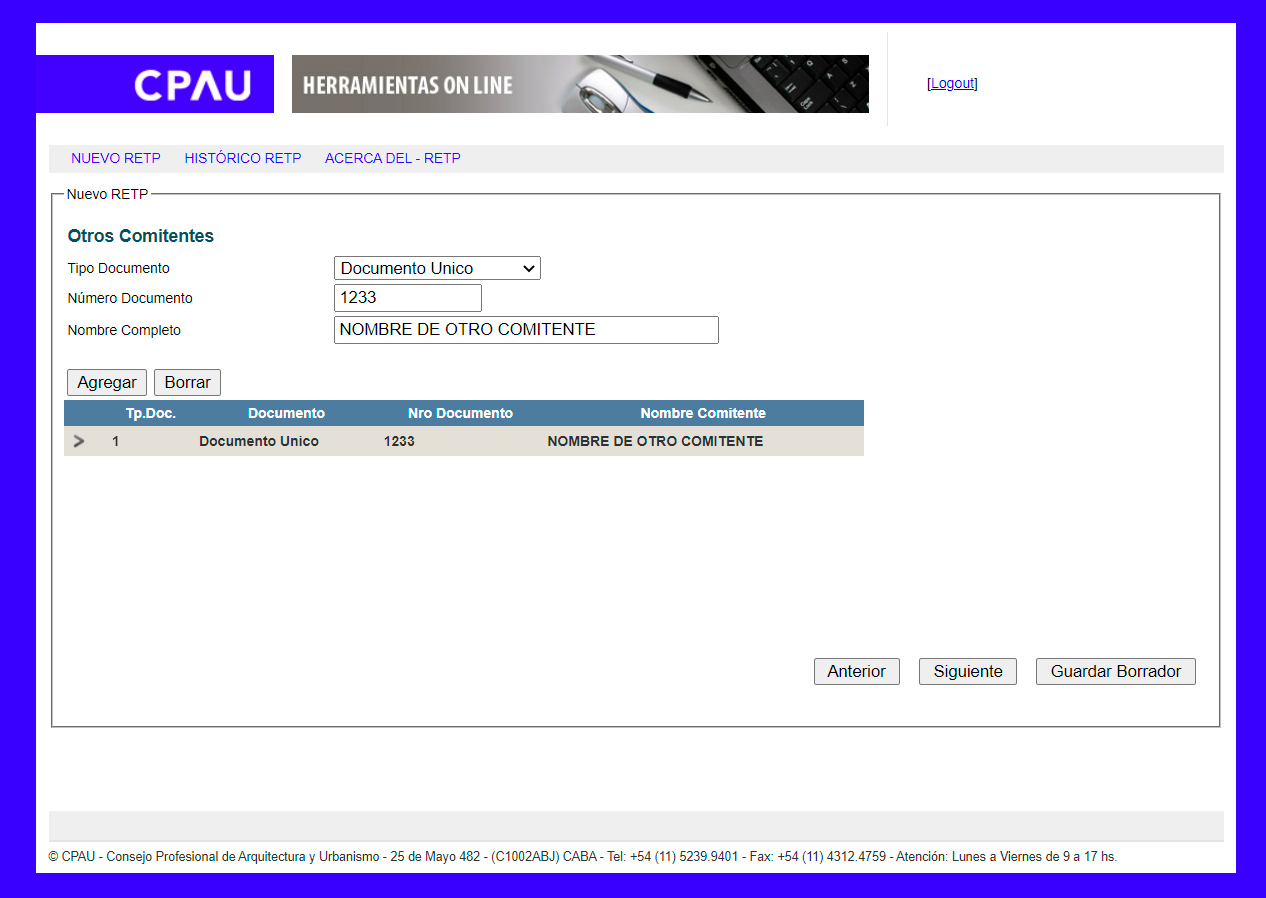1266x898 pixels.
Task: Focus the Número Documento field
Action: (x=407, y=298)
